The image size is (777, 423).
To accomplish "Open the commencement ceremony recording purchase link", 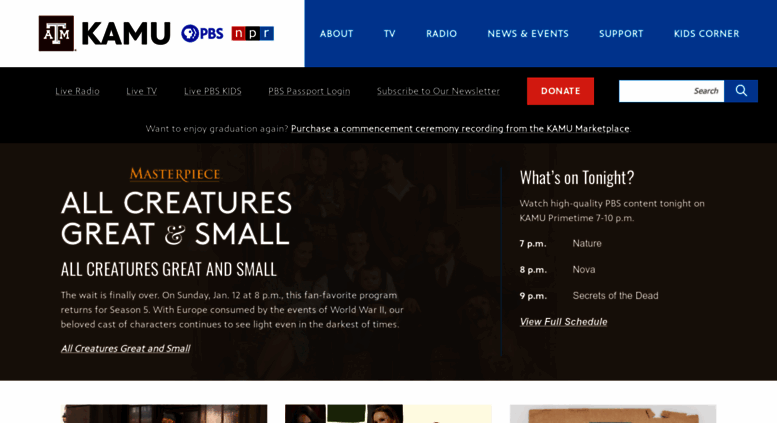I will point(460,129).
